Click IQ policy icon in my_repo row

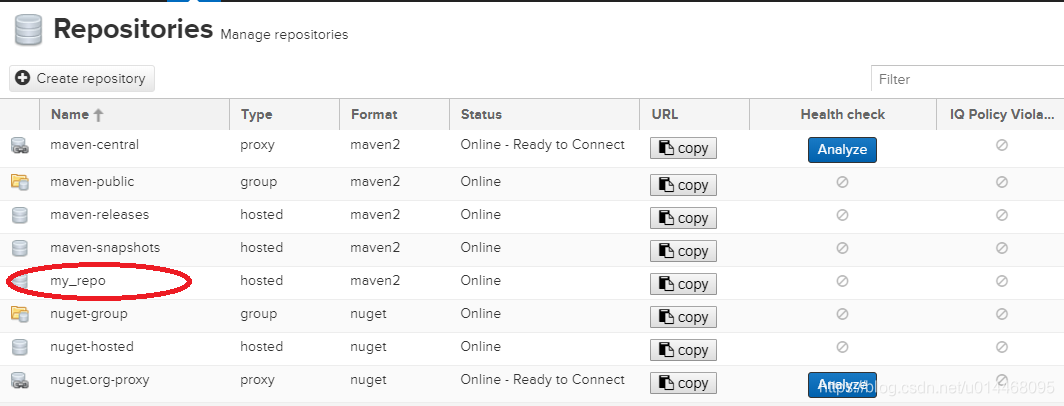1002,280
